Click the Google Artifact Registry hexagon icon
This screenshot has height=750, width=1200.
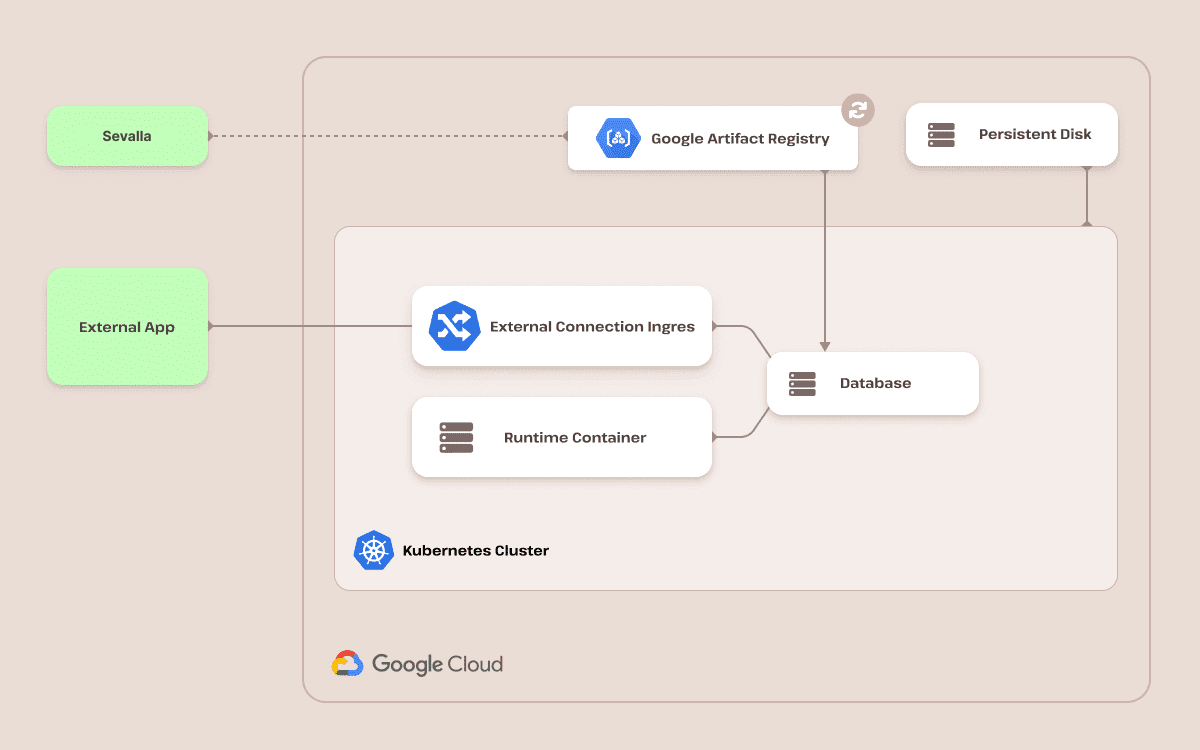coord(618,138)
